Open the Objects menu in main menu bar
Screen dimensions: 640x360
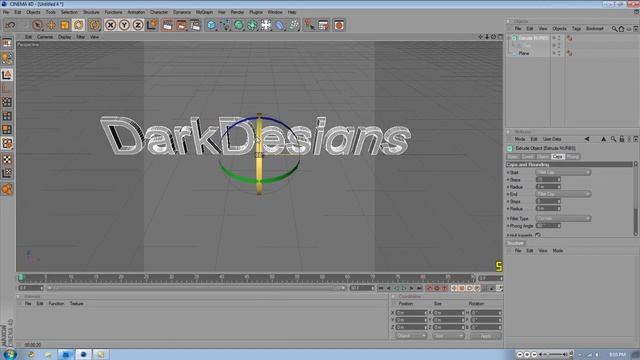pos(33,12)
